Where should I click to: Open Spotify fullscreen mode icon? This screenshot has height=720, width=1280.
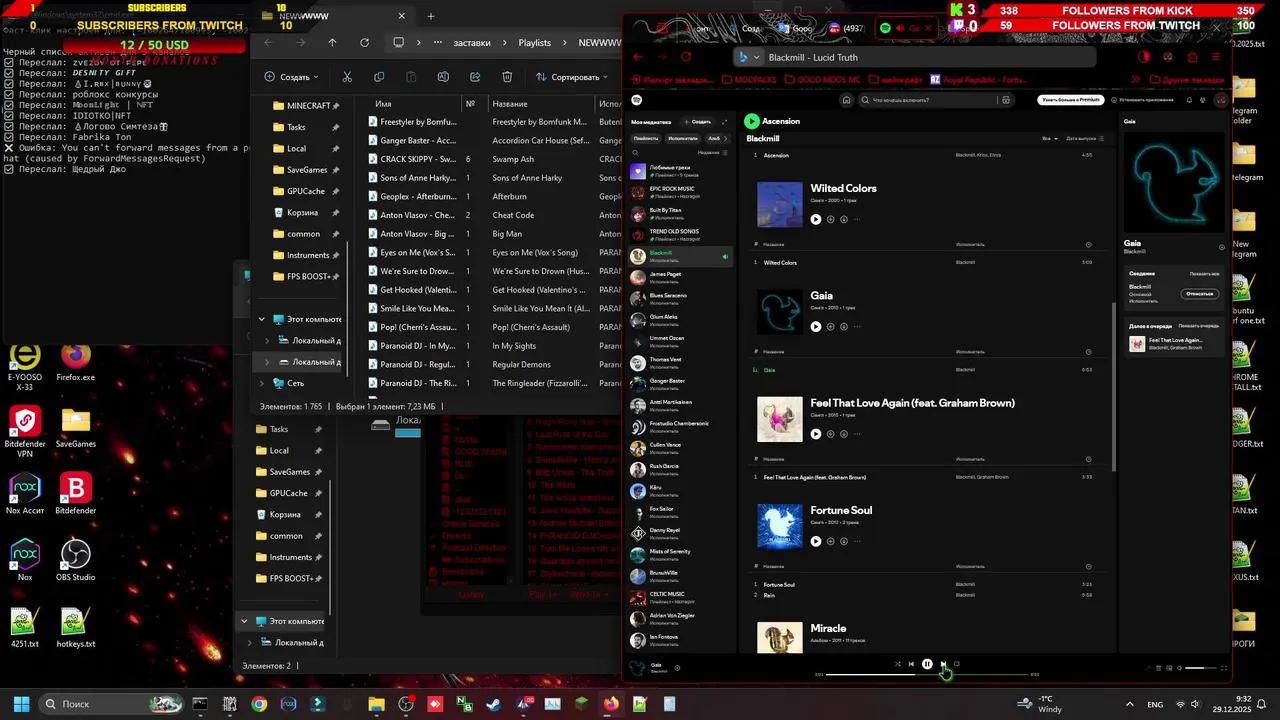click(x=1224, y=668)
